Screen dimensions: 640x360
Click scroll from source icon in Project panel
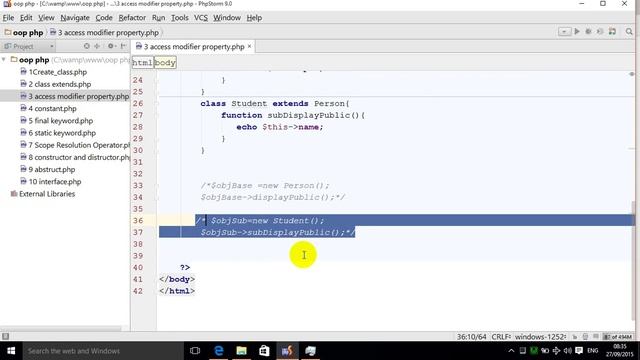pos(87,46)
